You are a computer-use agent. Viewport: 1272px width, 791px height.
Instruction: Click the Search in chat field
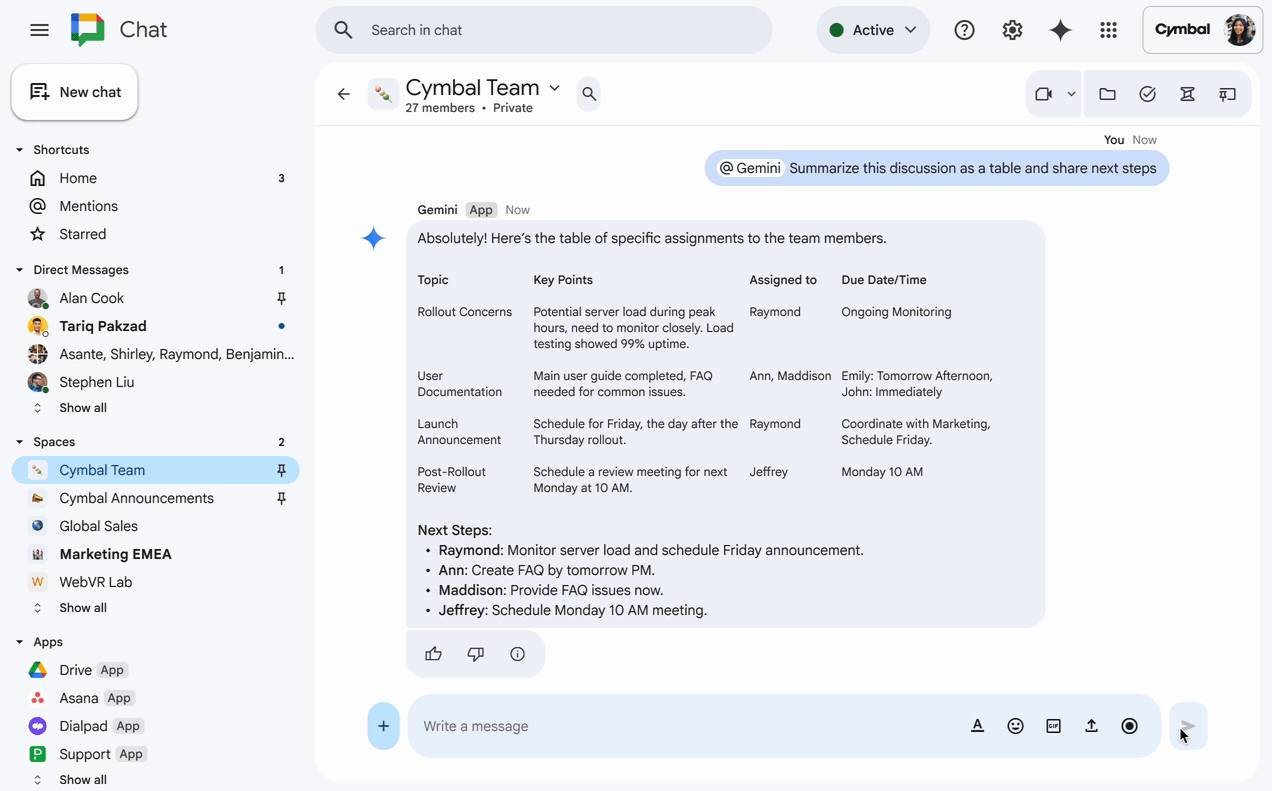point(544,30)
